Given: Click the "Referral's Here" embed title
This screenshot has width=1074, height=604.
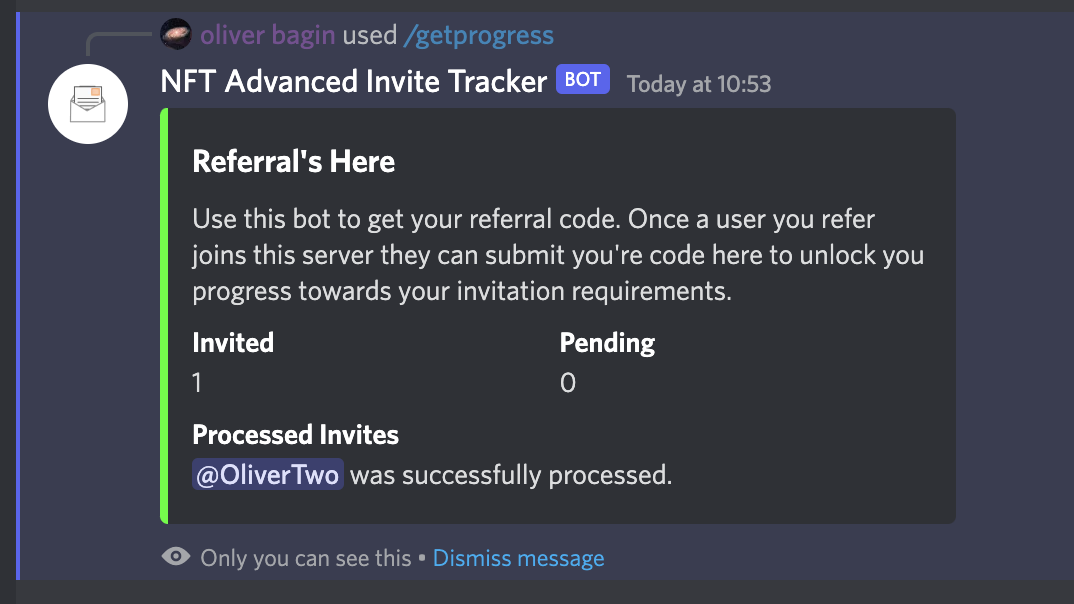Looking at the screenshot, I should [293, 162].
